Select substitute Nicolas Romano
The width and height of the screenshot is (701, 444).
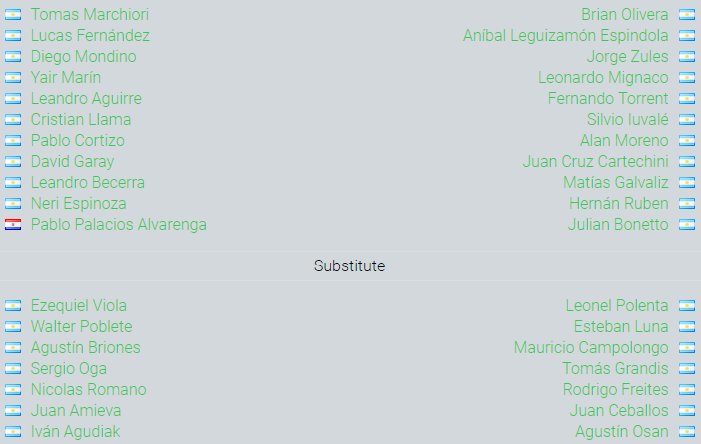(89, 389)
